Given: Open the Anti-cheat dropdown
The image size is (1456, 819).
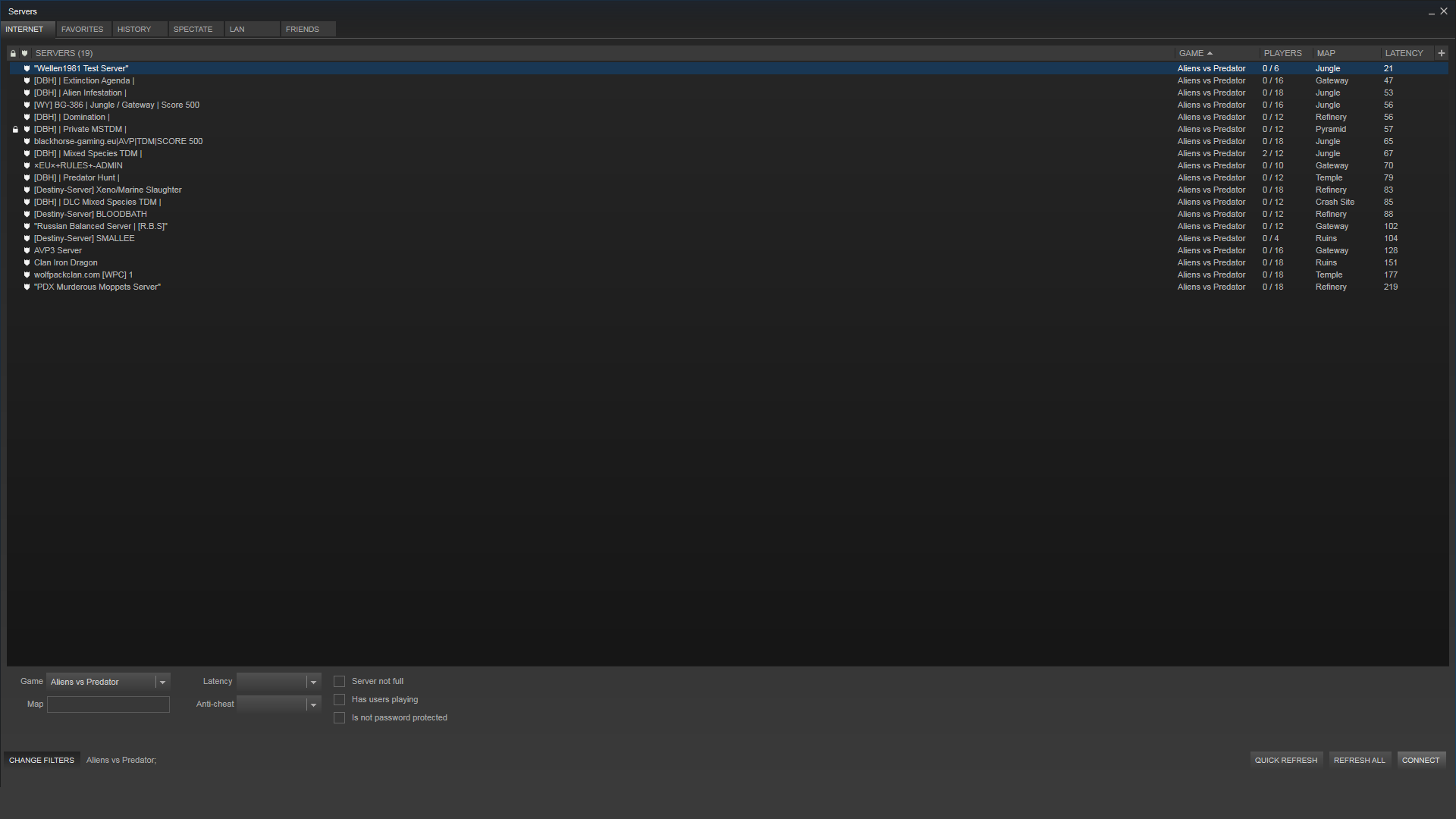Looking at the screenshot, I should coord(312,704).
